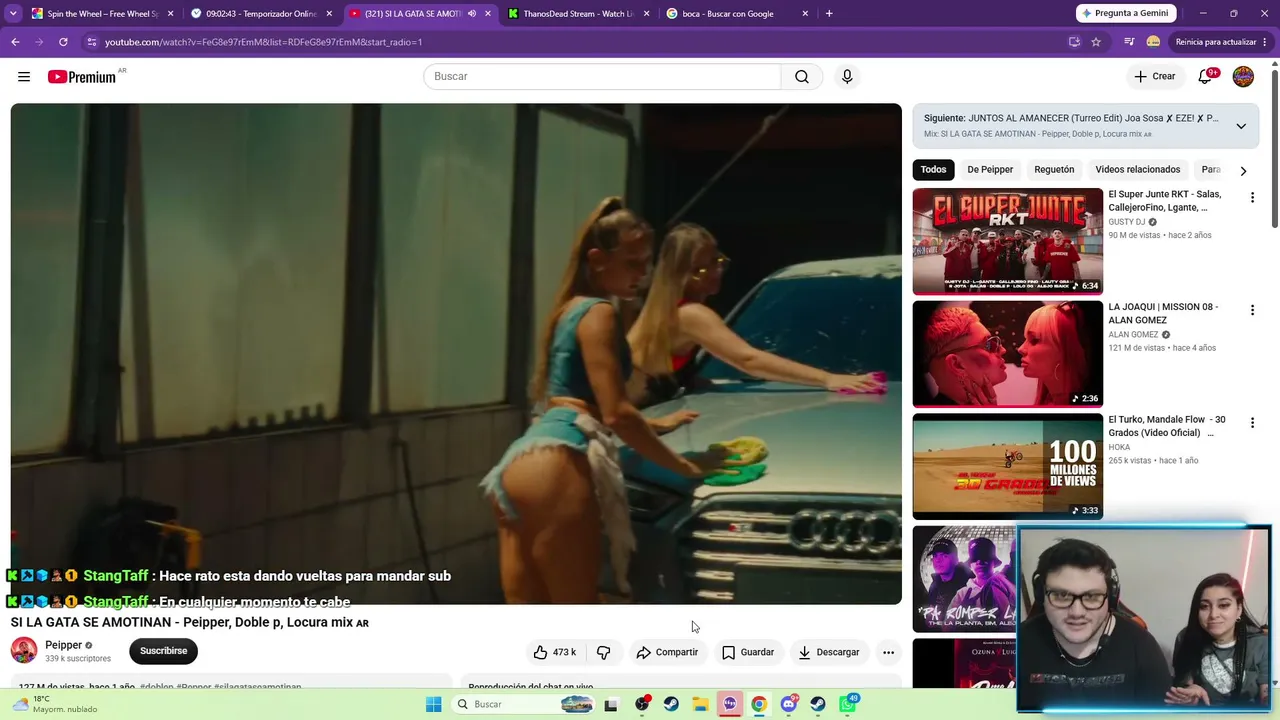This screenshot has height=720, width=1280.
Task: Select the De Peipper filter chip
Action: click(x=990, y=170)
